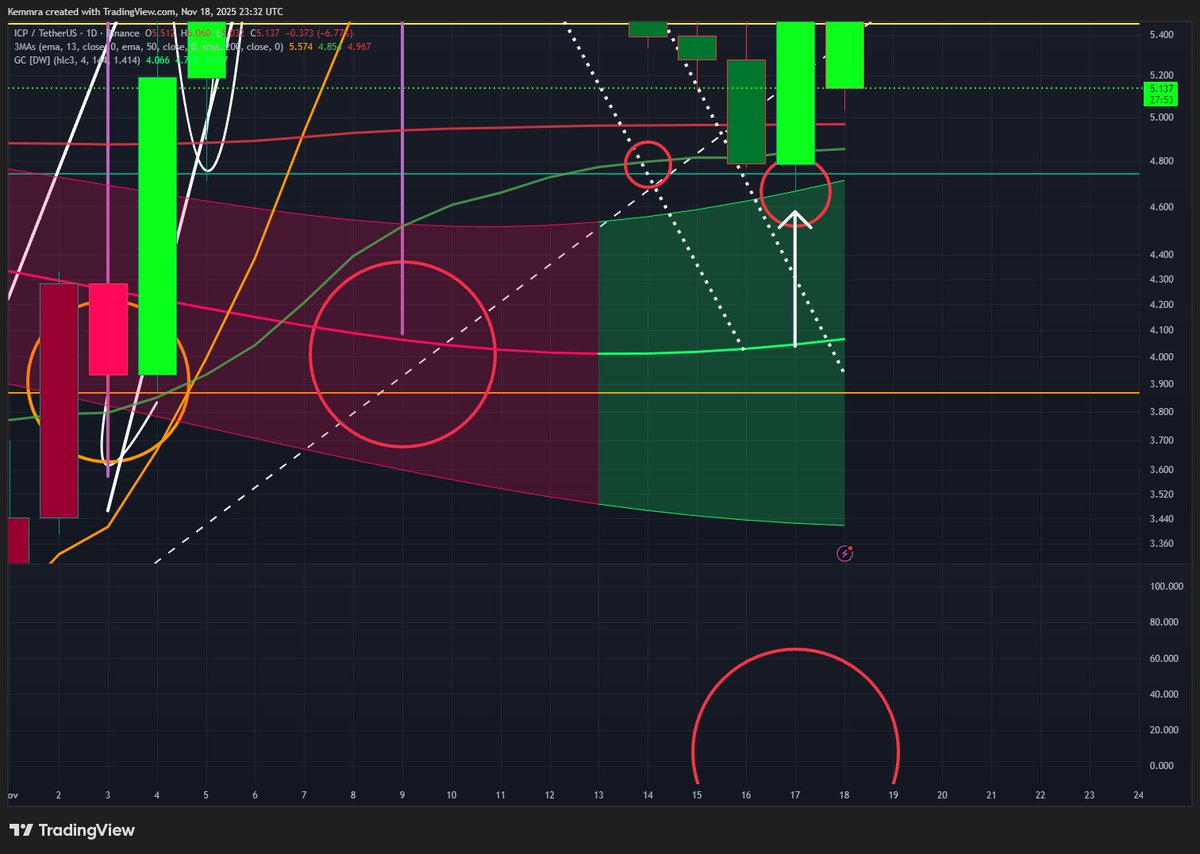The width and height of the screenshot is (1200, 854).
Task: Click the 4.600 price scale label
Action: click(1160, 207)
